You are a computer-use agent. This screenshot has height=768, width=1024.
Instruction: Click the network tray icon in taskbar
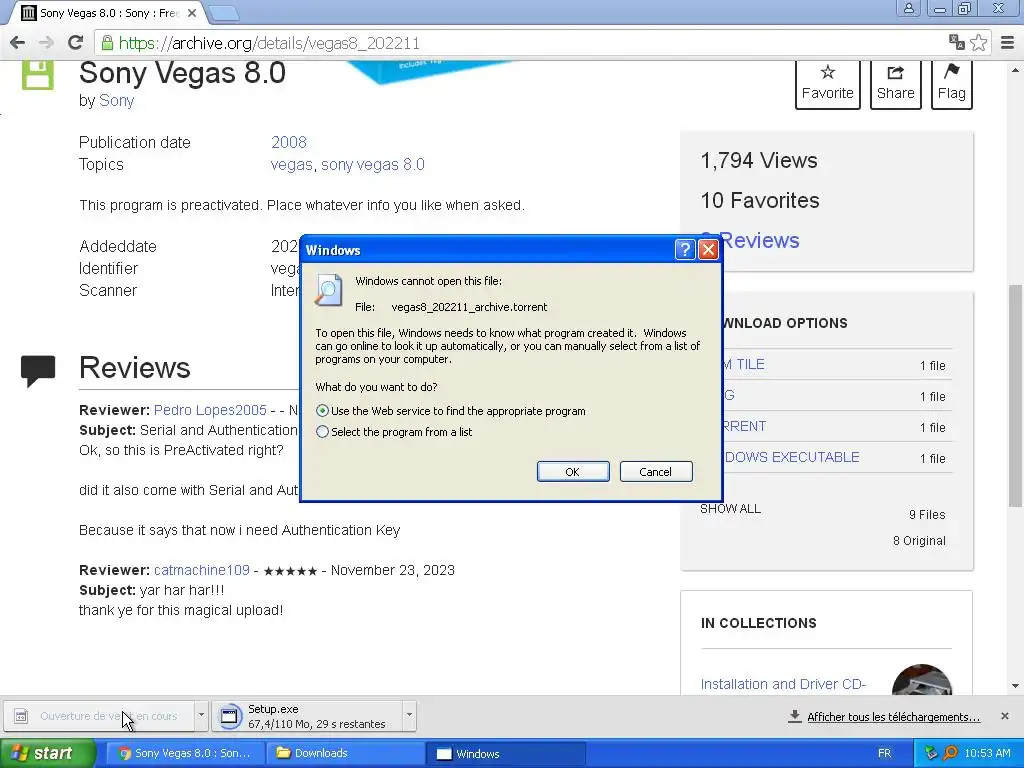pos(931,753)
